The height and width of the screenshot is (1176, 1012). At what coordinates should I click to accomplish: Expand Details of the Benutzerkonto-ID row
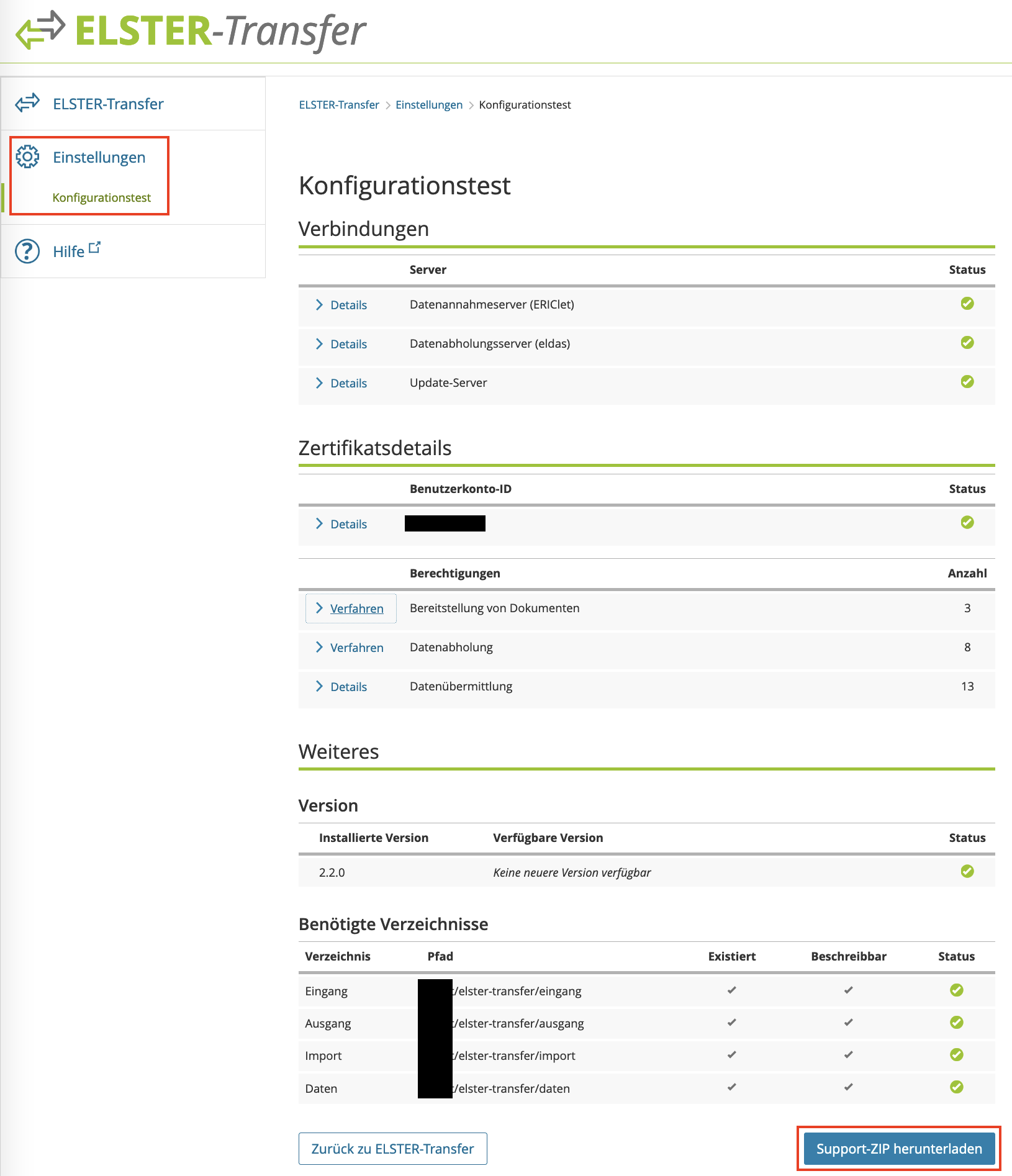click(x=341, y=524)
